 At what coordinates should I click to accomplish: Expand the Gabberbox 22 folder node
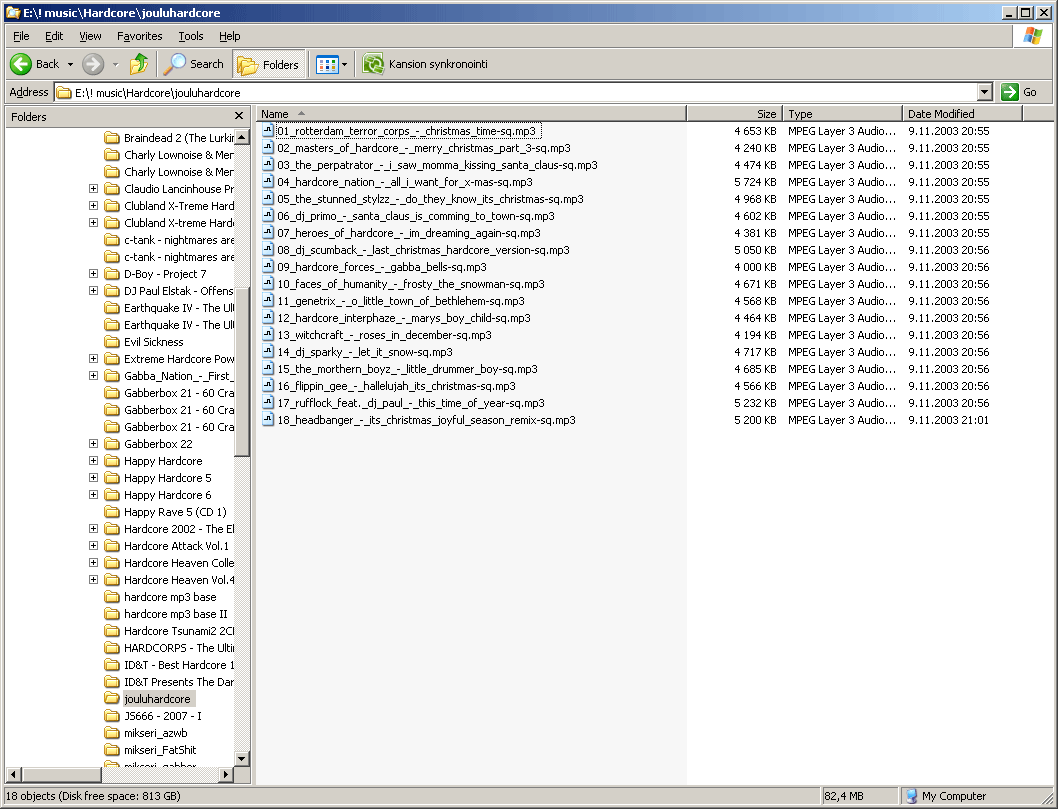(x=94, y=444)
